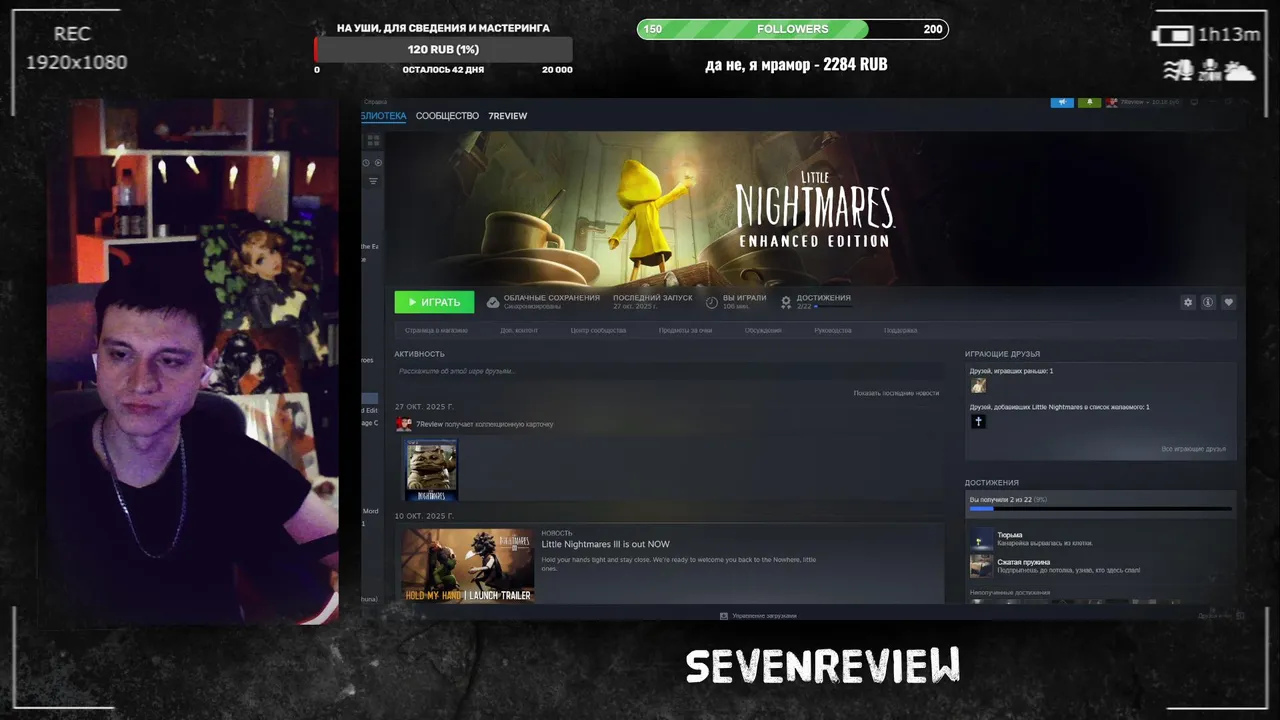Click the FOLLOWERS goal bar in stream overlay

click(x=792, y=29)
